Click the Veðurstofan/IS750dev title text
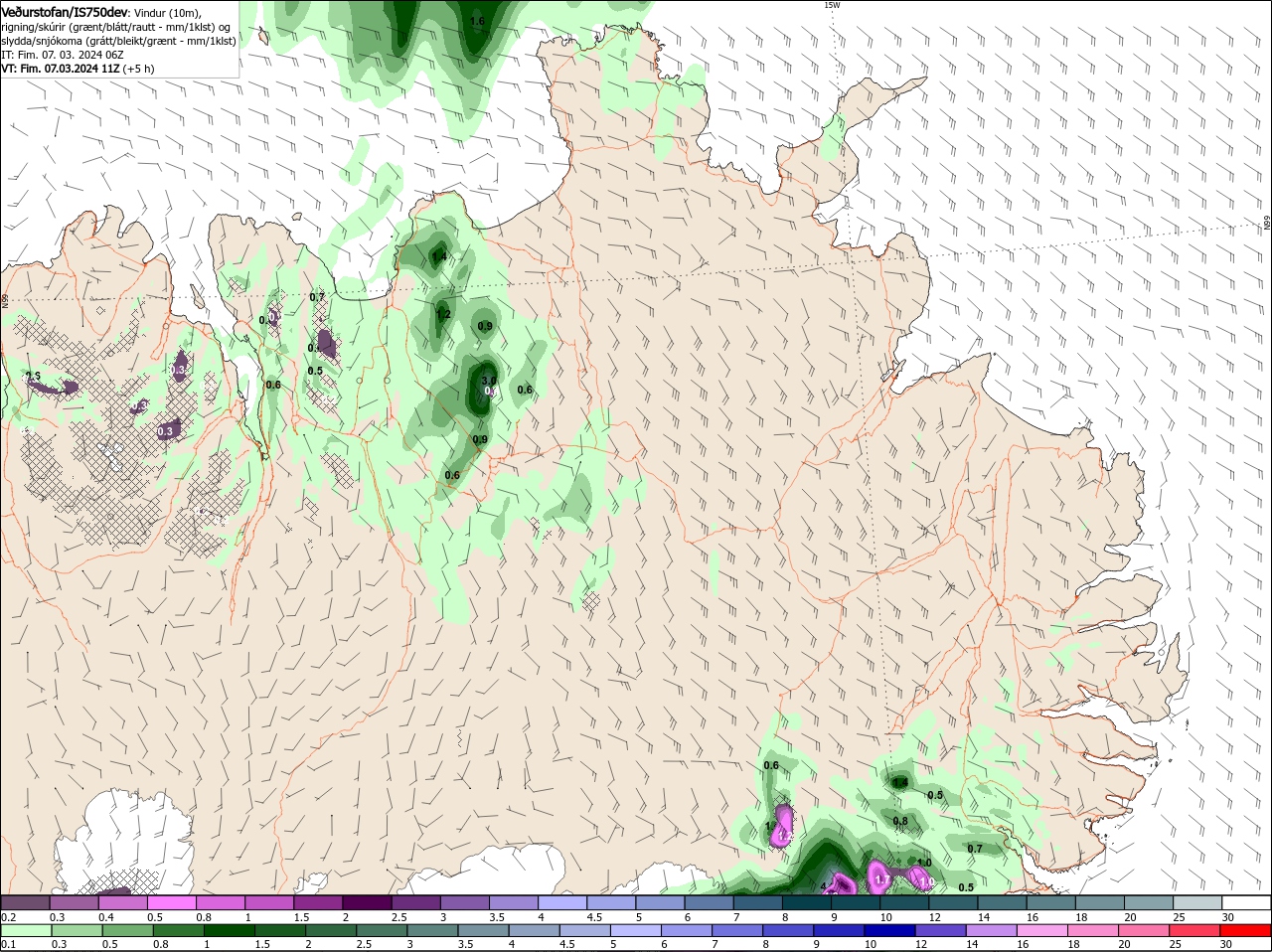1272x952 pixels. point(66,12)
